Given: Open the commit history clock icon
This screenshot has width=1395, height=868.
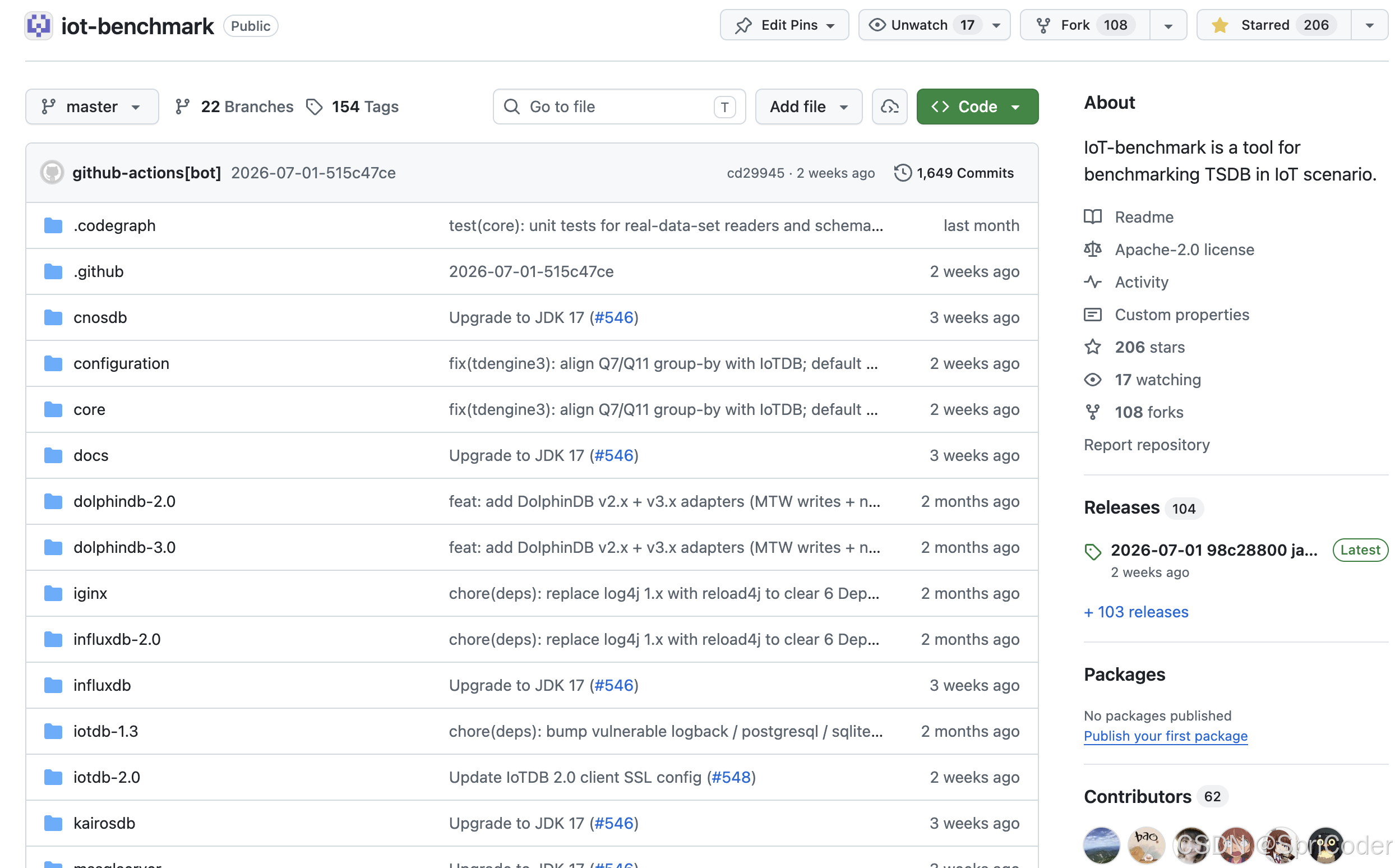Looking at the screenshot, I should [904, 173].
